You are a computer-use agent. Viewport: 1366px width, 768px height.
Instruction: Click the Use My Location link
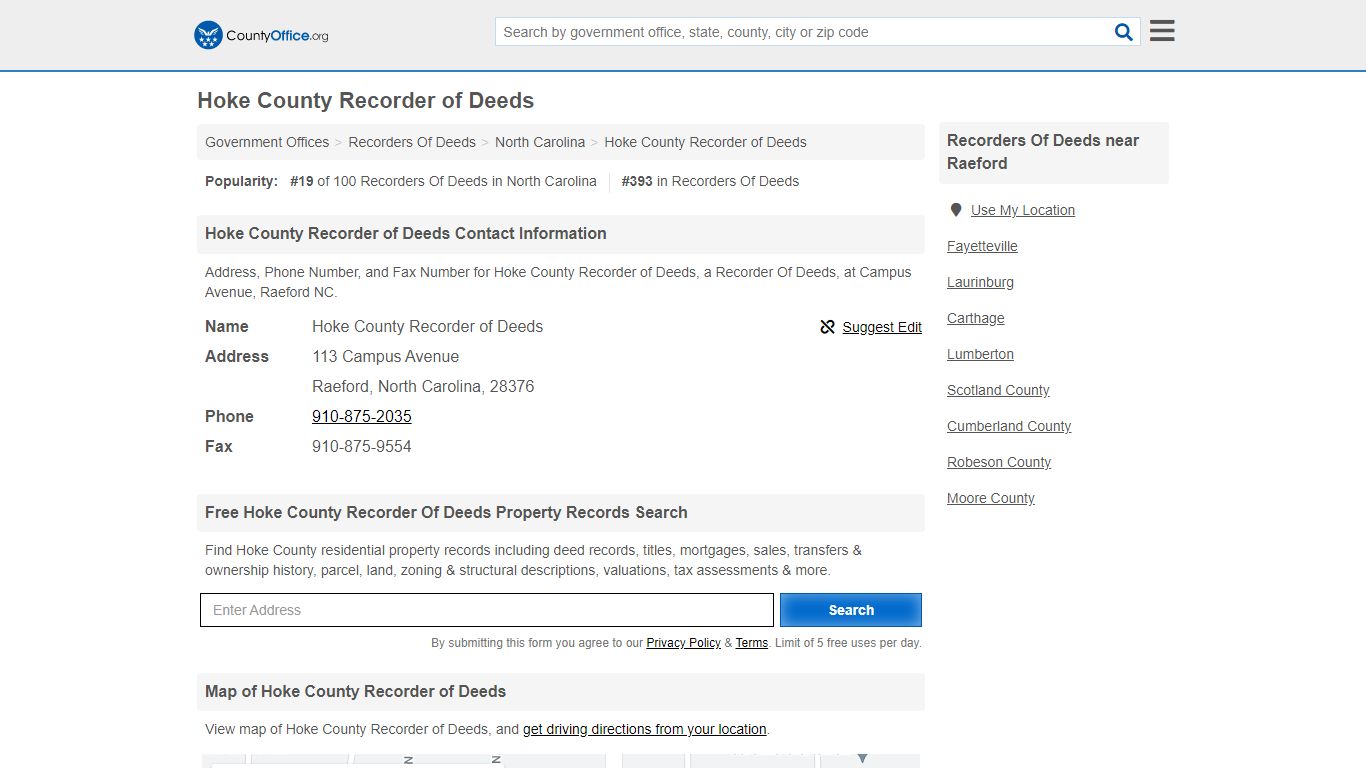tap(1023, 210)
